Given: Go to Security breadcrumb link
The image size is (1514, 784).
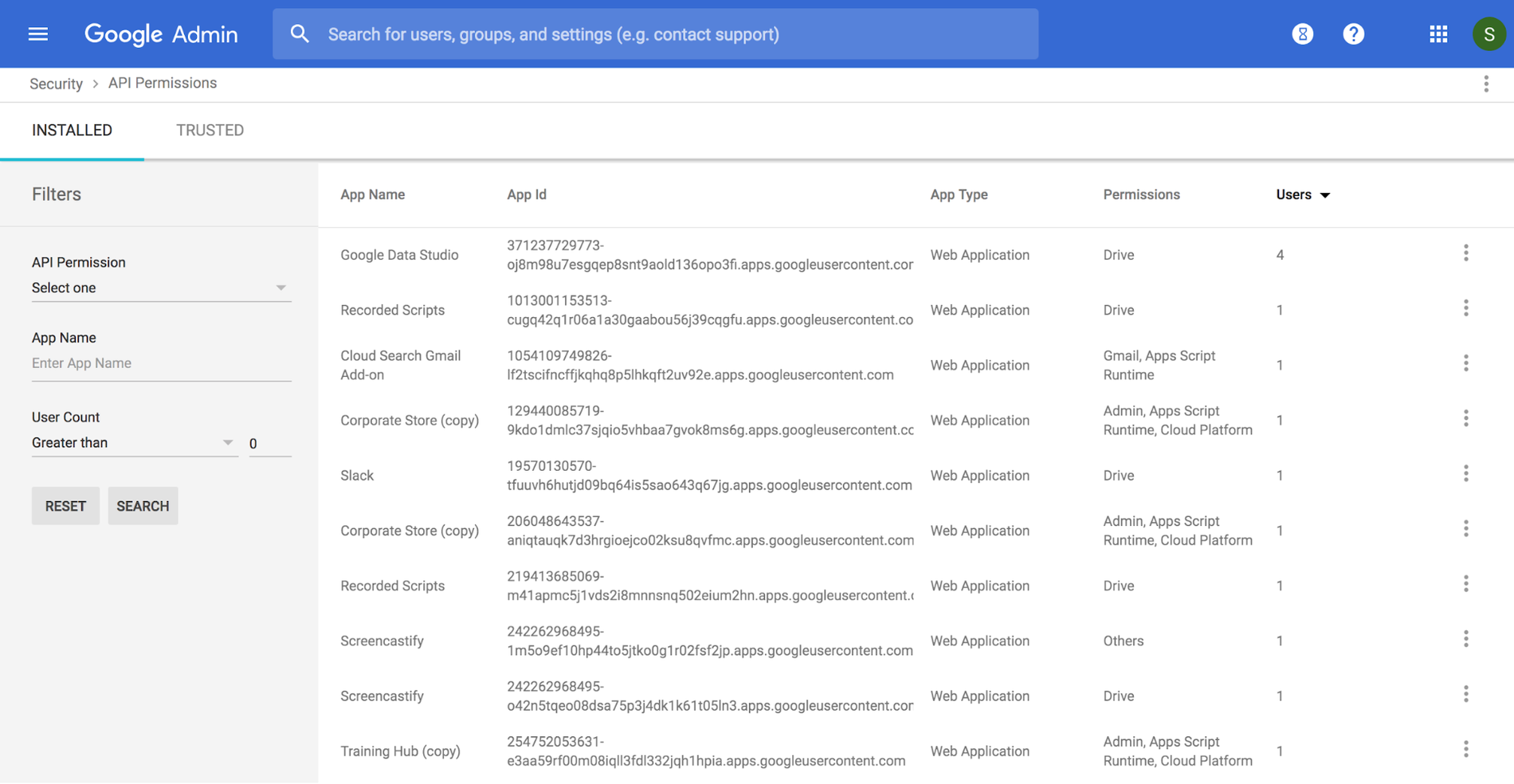Looking at the screenshot, I should [56, 84].
